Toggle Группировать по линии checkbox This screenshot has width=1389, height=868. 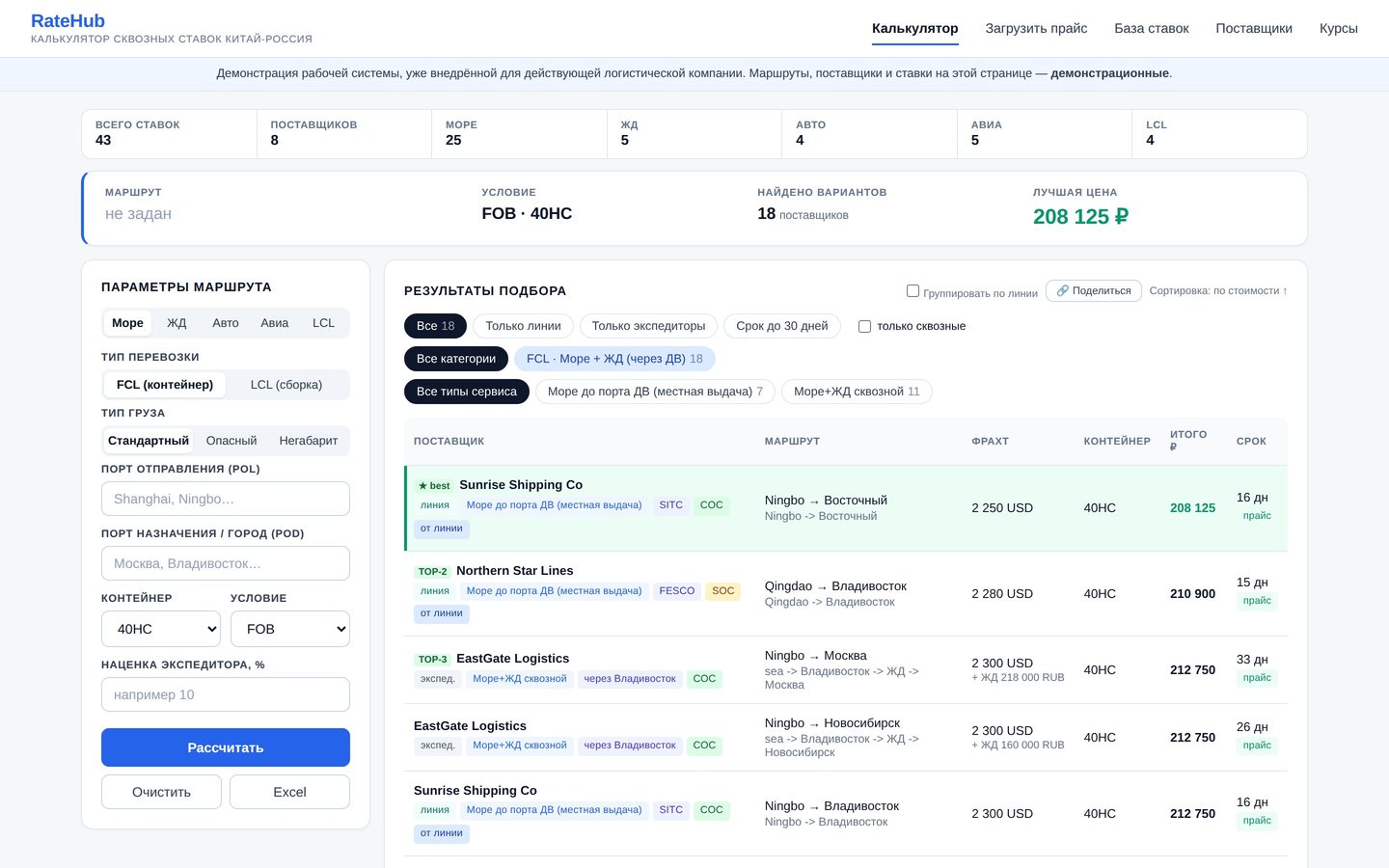(912, 291)
